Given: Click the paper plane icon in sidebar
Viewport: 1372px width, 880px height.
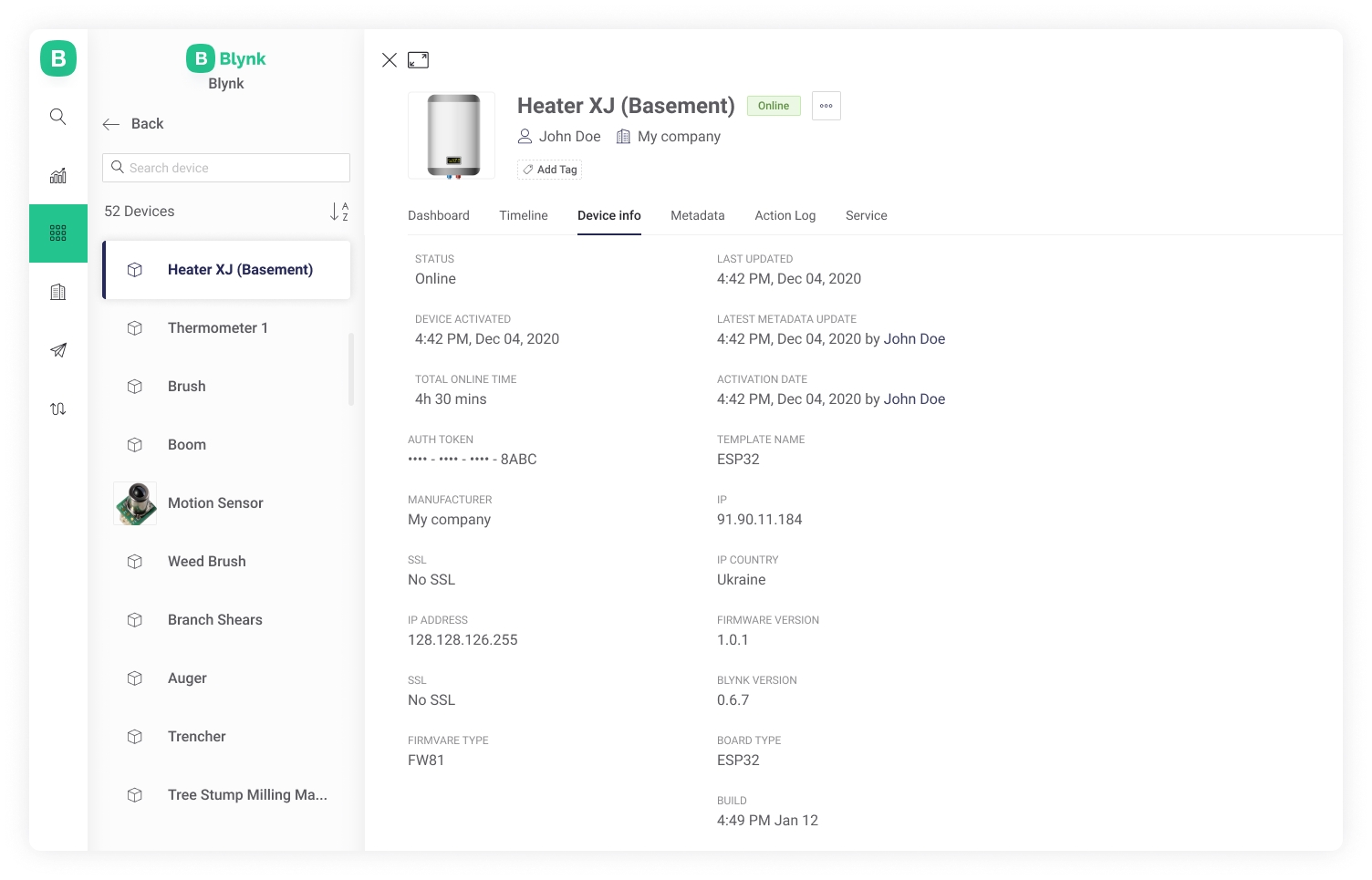Looking at the screenshot, I should 57,350.
